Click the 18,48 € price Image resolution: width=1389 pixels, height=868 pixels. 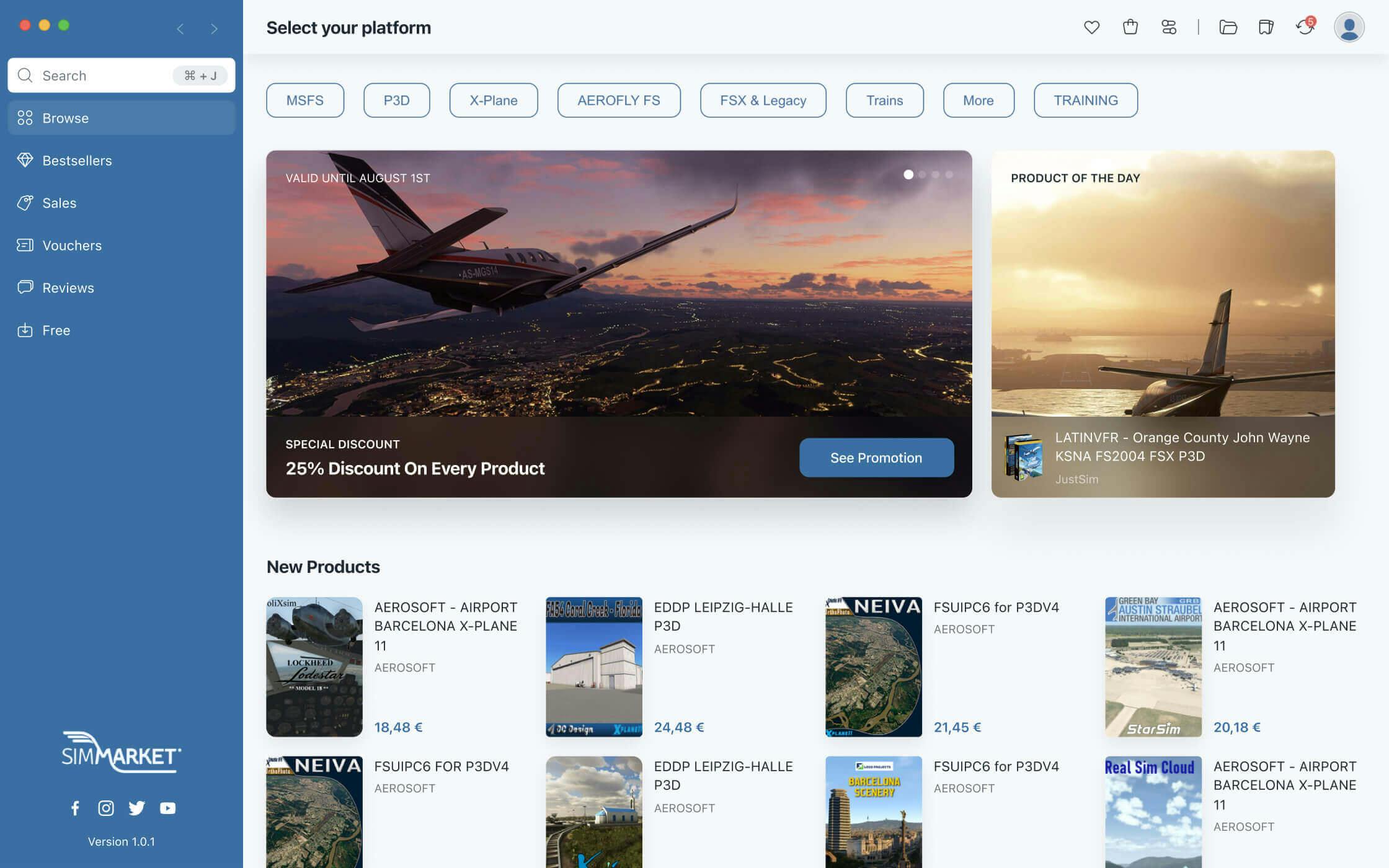(x=398, y=727)
